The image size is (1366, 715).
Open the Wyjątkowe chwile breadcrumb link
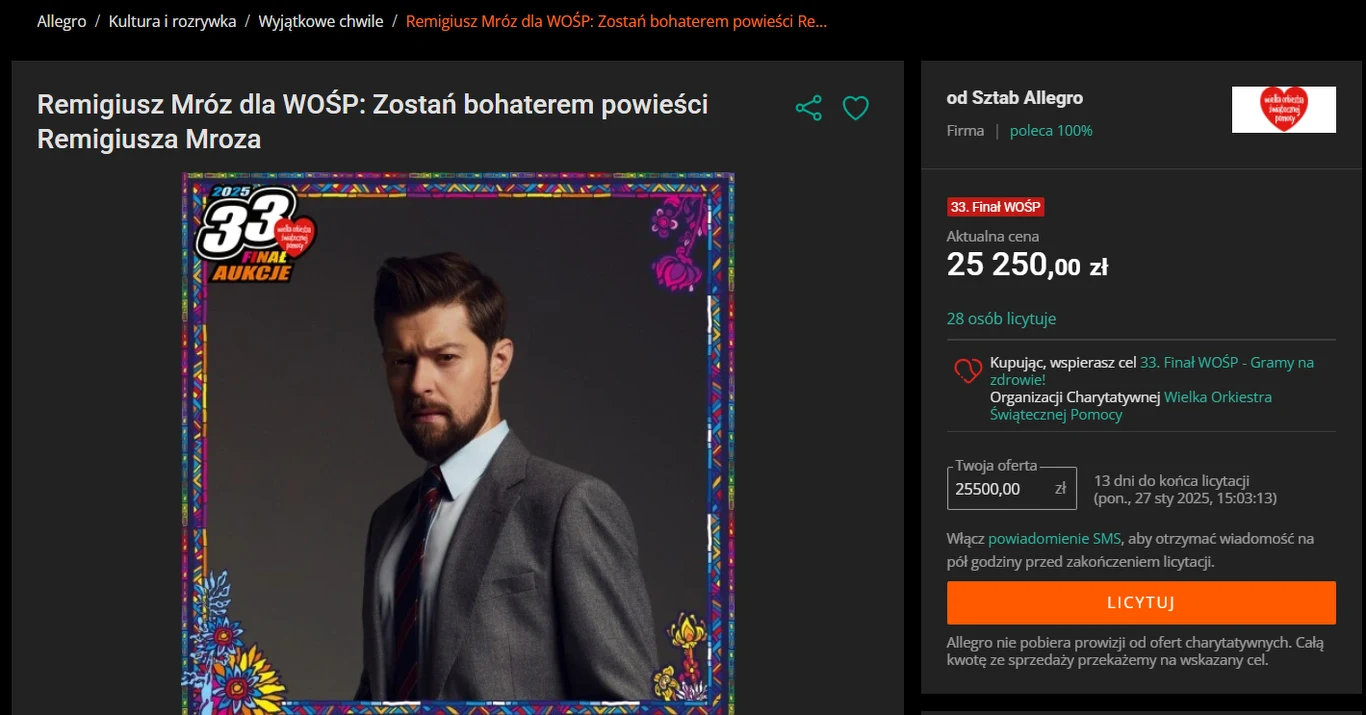pyautogui.click(x=320, y=20)
